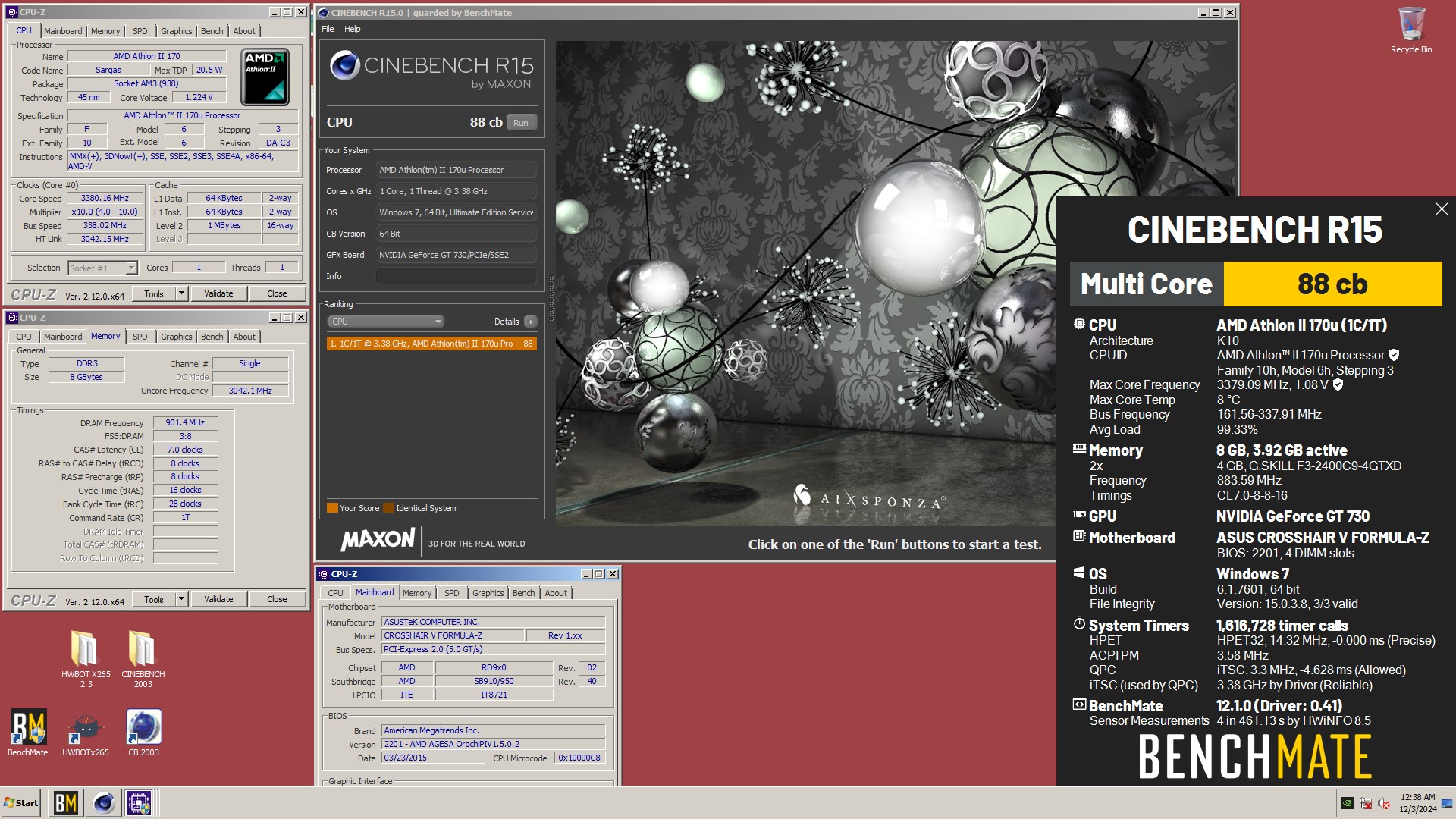Image resolution: width=1456 pixels, height=819 pixels.
Task: Select the ranking entry scoring 88
Action: 431,344
